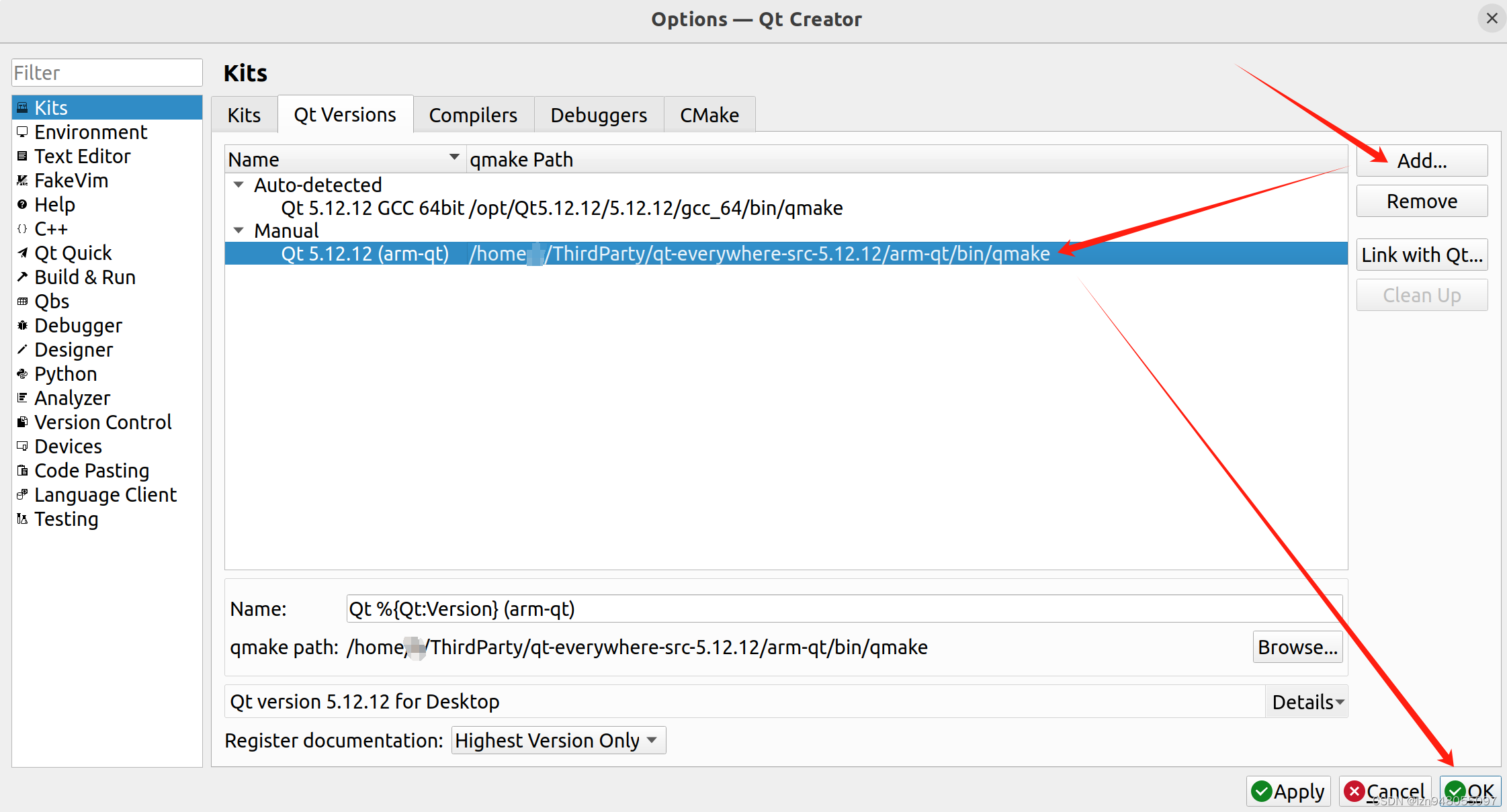Switch to the Compilers tab

click(x=473, y=115)
